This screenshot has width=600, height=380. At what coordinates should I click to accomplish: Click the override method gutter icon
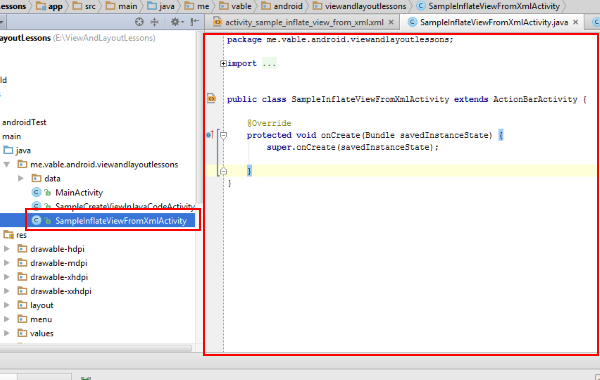tap(210, 135)
